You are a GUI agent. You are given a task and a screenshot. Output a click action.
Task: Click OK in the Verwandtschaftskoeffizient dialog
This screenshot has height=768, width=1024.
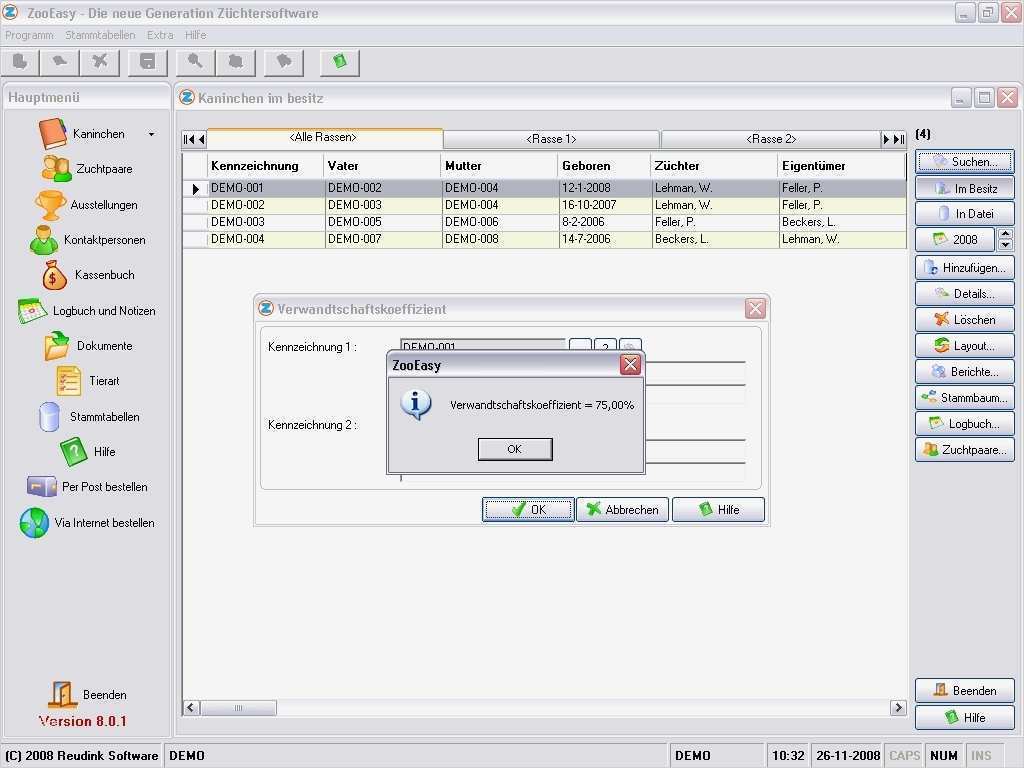click(528, 510)
